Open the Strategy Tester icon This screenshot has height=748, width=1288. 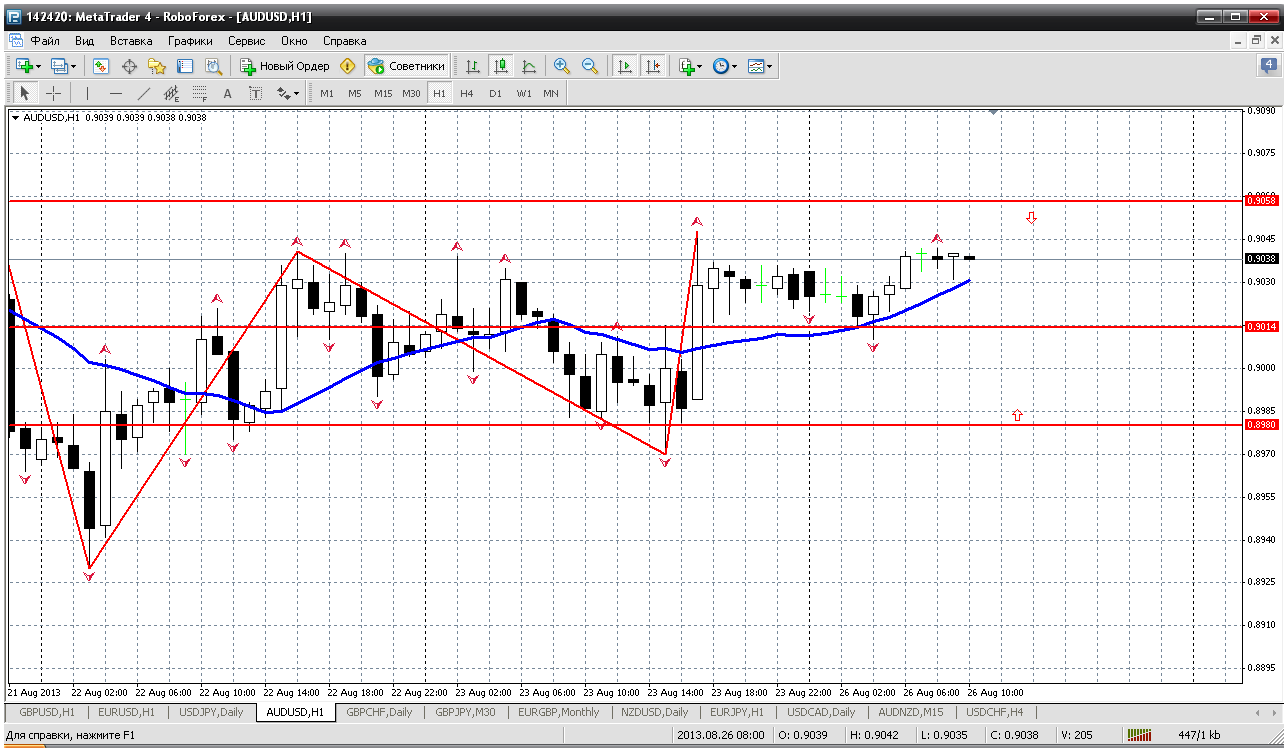point(213,66)
